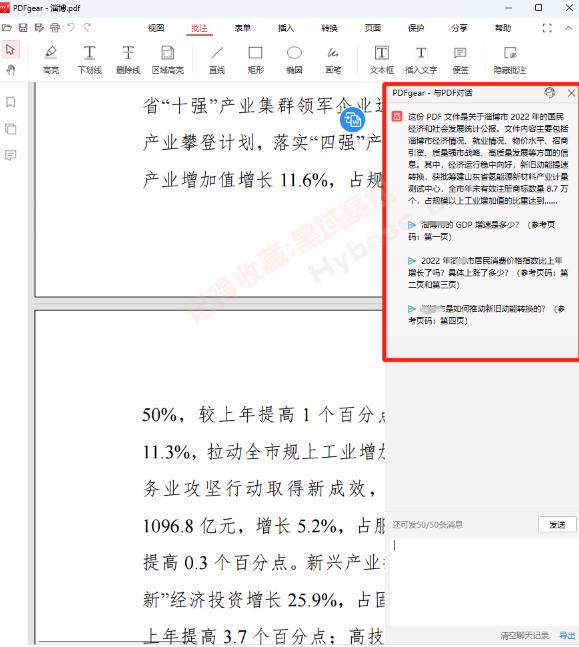Choose the 下划线 underline tool

pos(90,60)
